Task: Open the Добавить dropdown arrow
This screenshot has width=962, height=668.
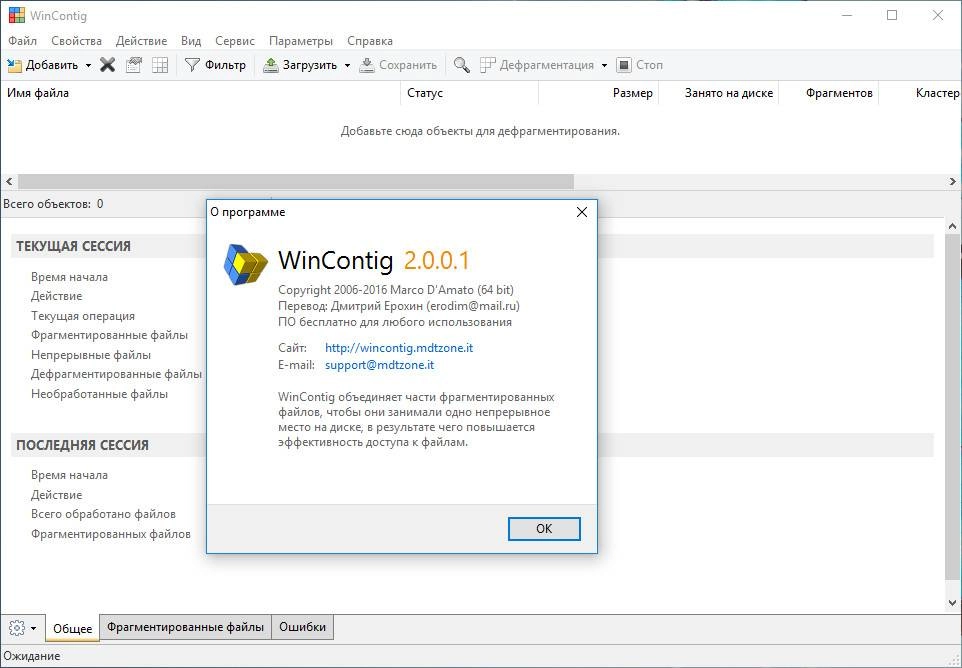Action: [88, 65]
